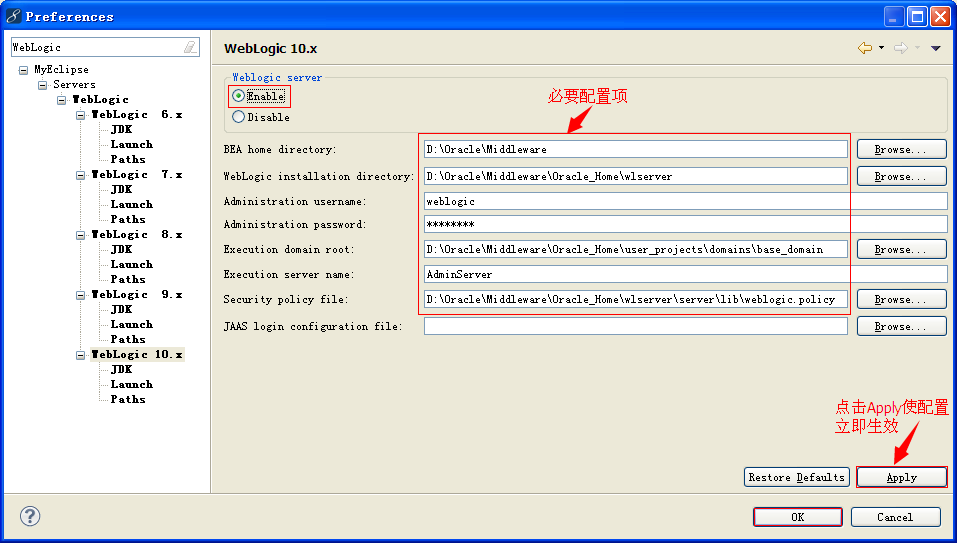Select JDK under WebLogic 6.x

(121, 129)
